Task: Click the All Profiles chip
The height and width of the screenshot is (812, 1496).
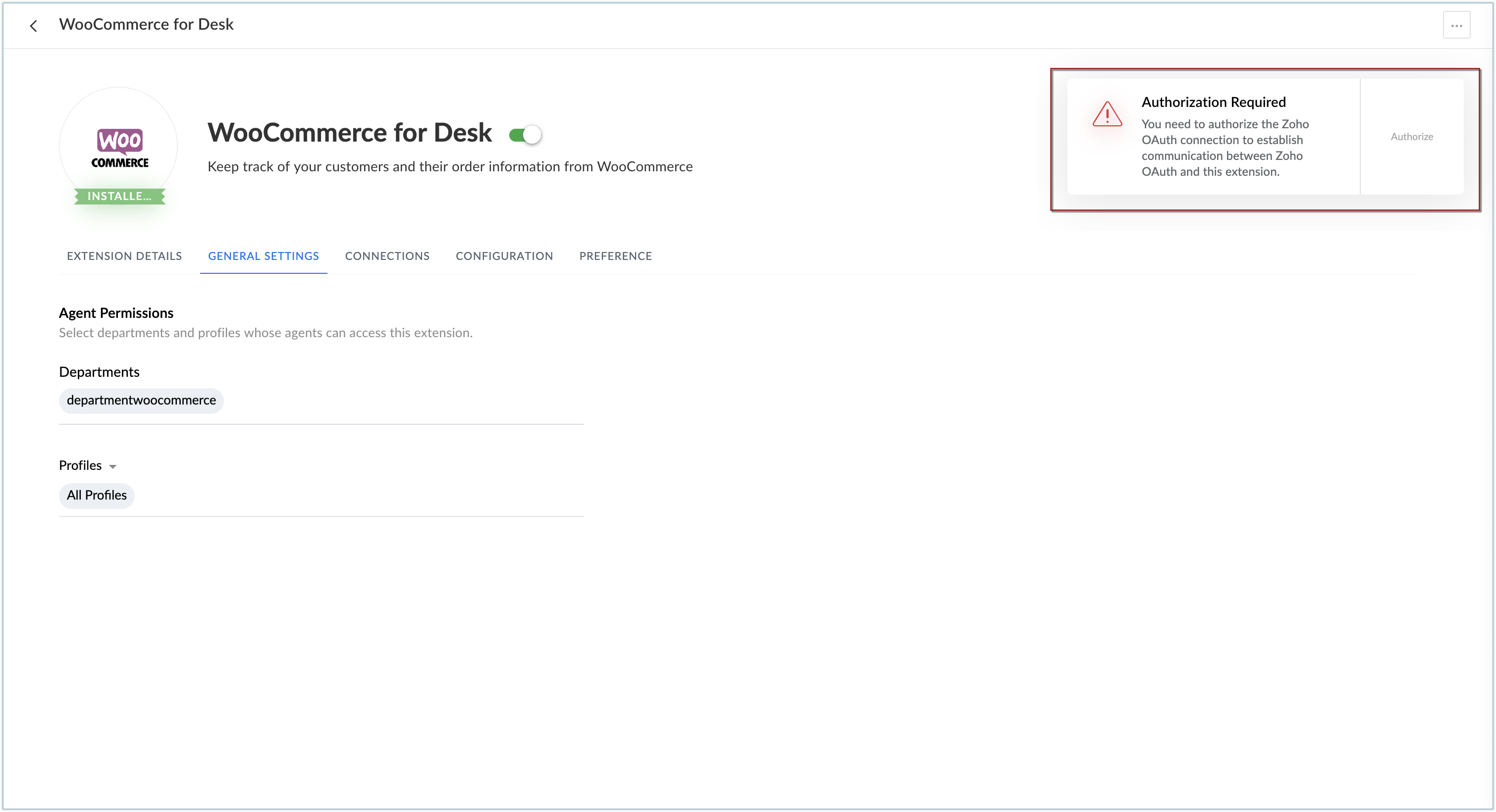Action: pyautogui.click(x=97, y=496)
